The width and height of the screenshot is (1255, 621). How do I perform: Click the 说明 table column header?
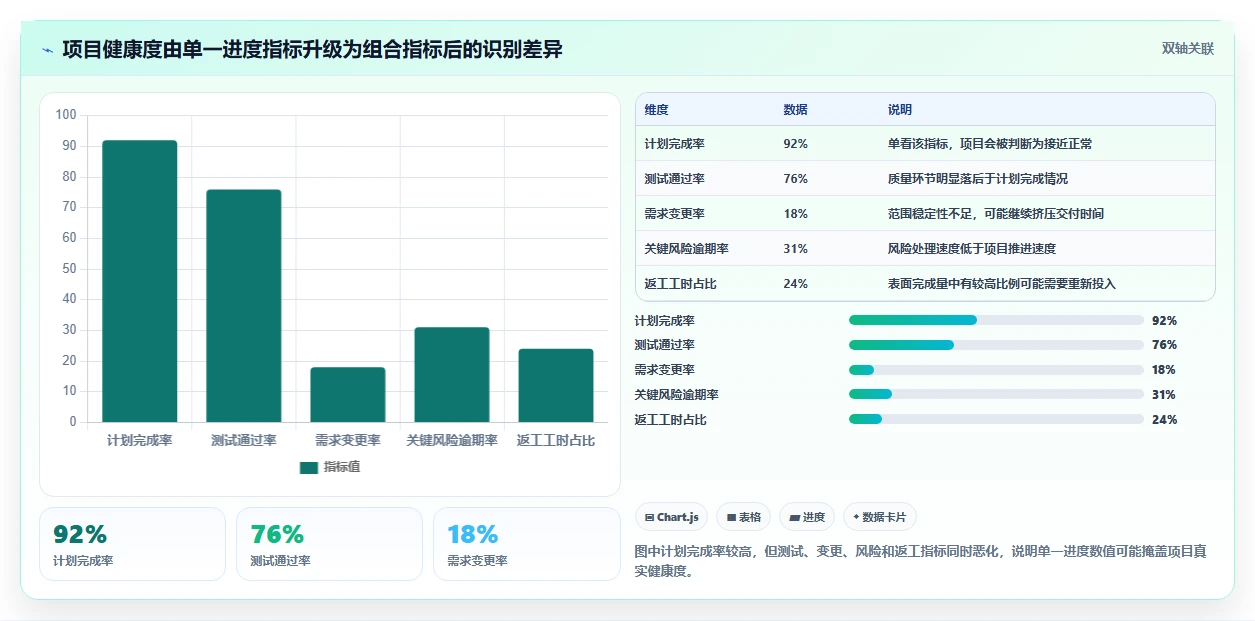pos(900,110)
